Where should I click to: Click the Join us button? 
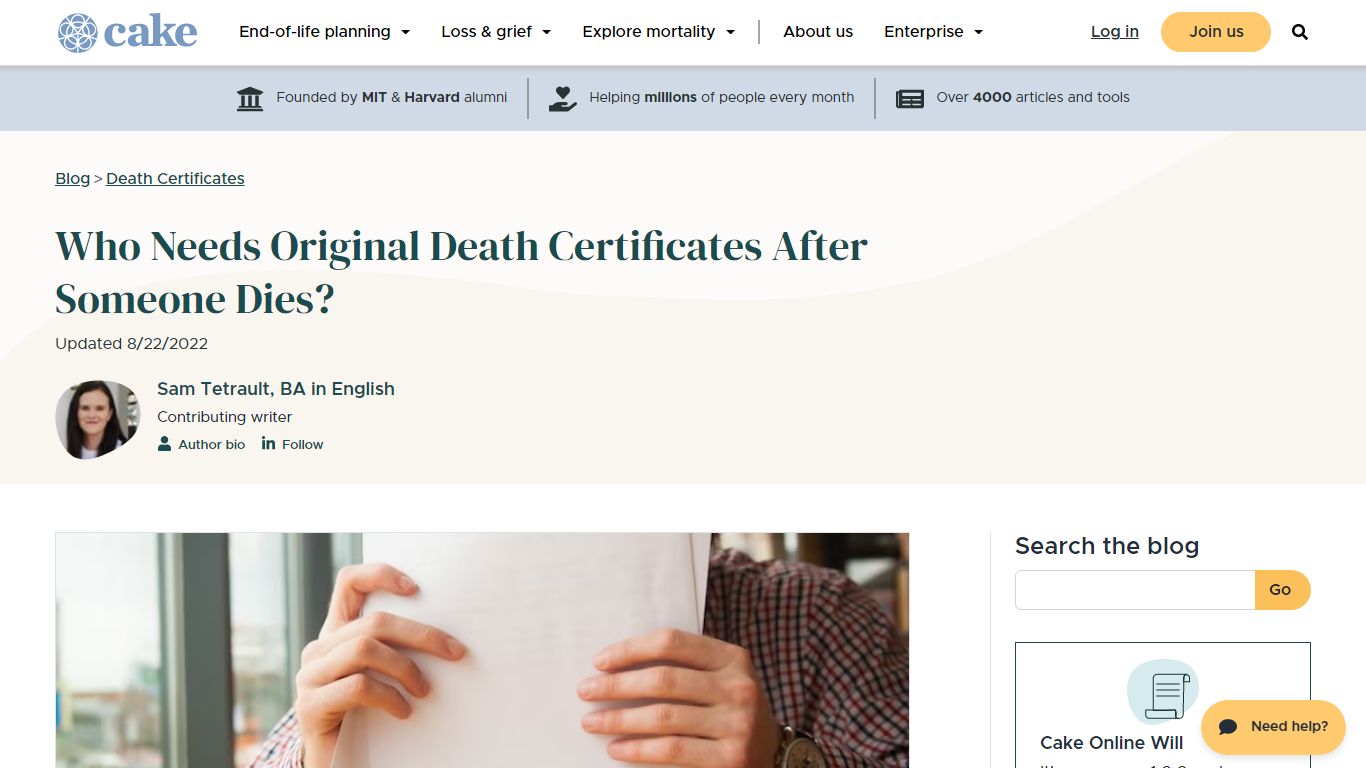tap(1216, 32)
